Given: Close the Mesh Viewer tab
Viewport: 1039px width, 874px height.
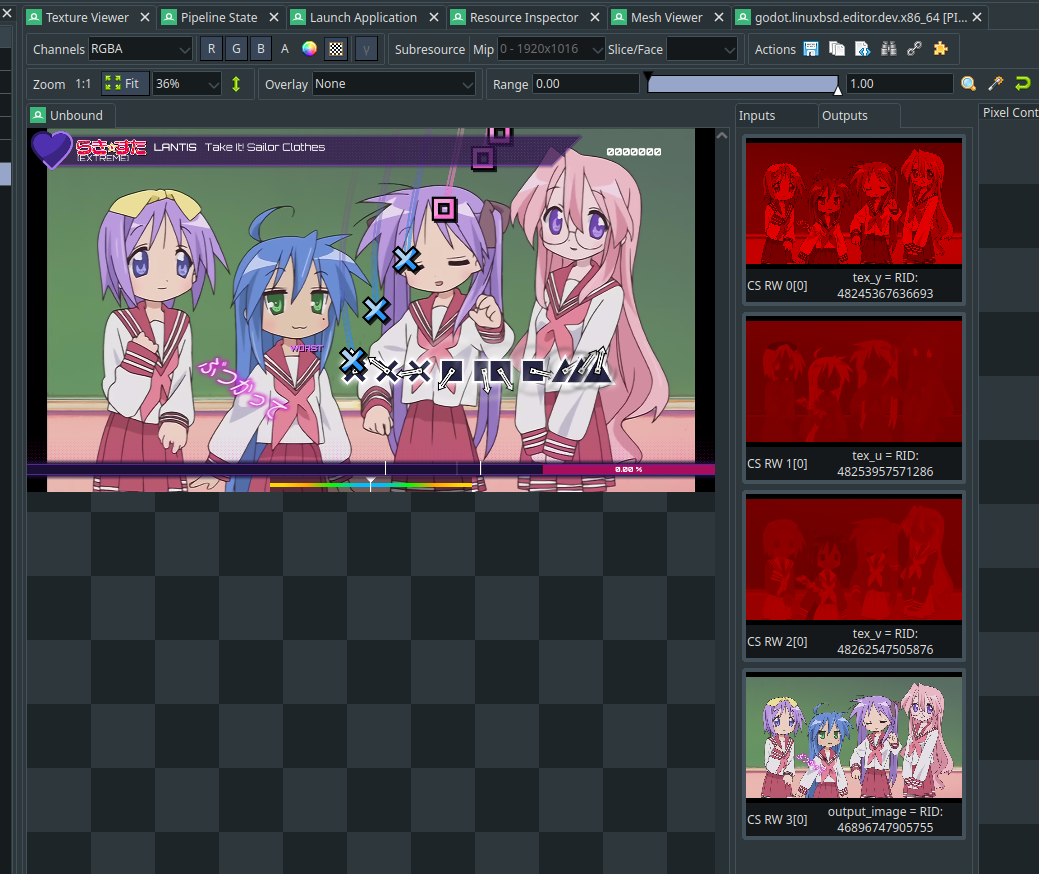Looking at the screenshot, I should 720,17.
